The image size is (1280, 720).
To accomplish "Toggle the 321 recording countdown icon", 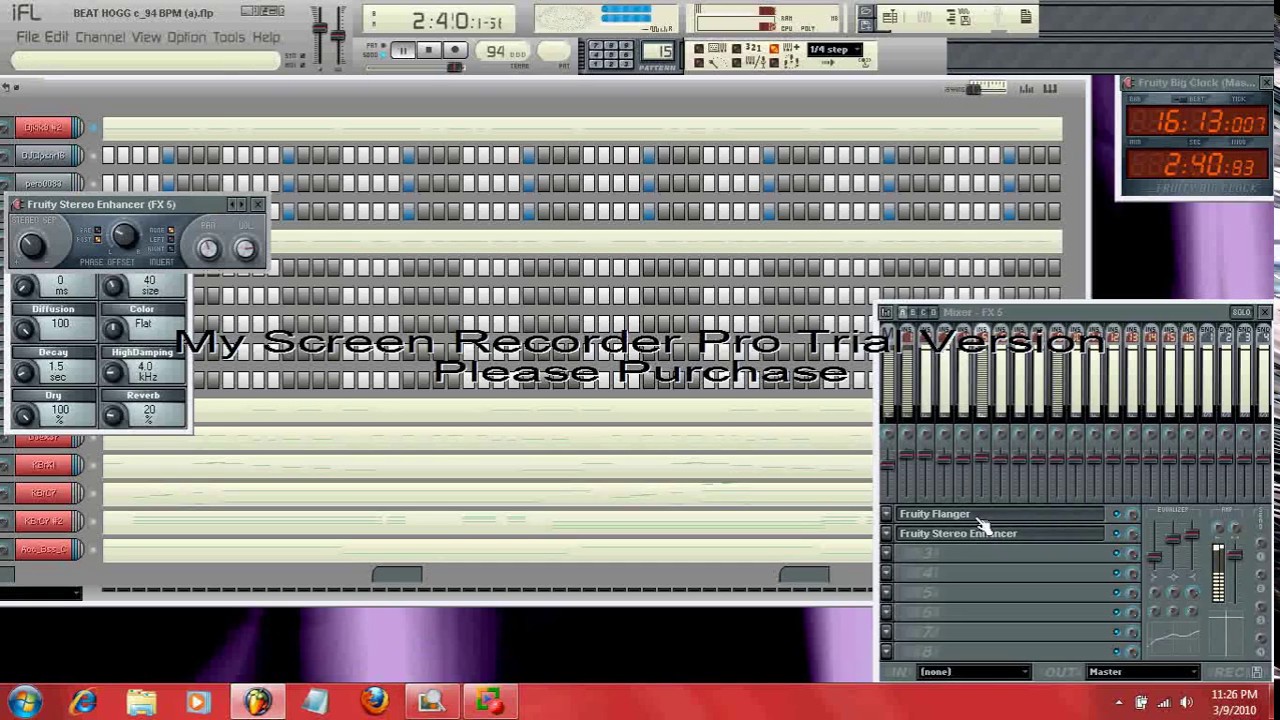I will (x=753, y=48).
